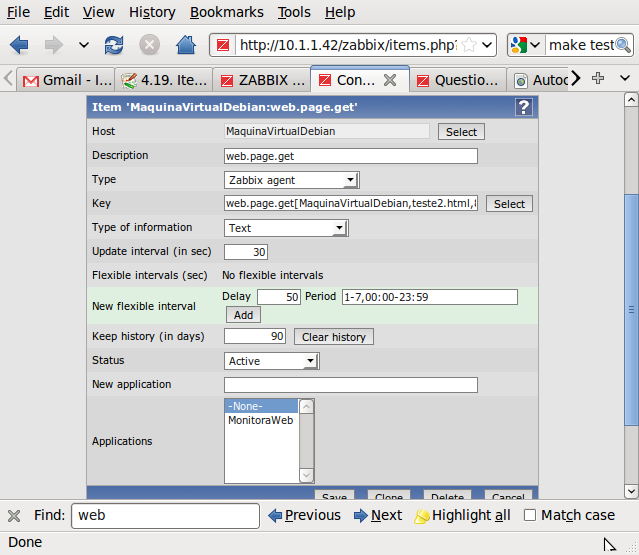The image size is (639, 555).
Task: Select 'MonitoraWeb' in Applications list
Action: coord(262,420)
